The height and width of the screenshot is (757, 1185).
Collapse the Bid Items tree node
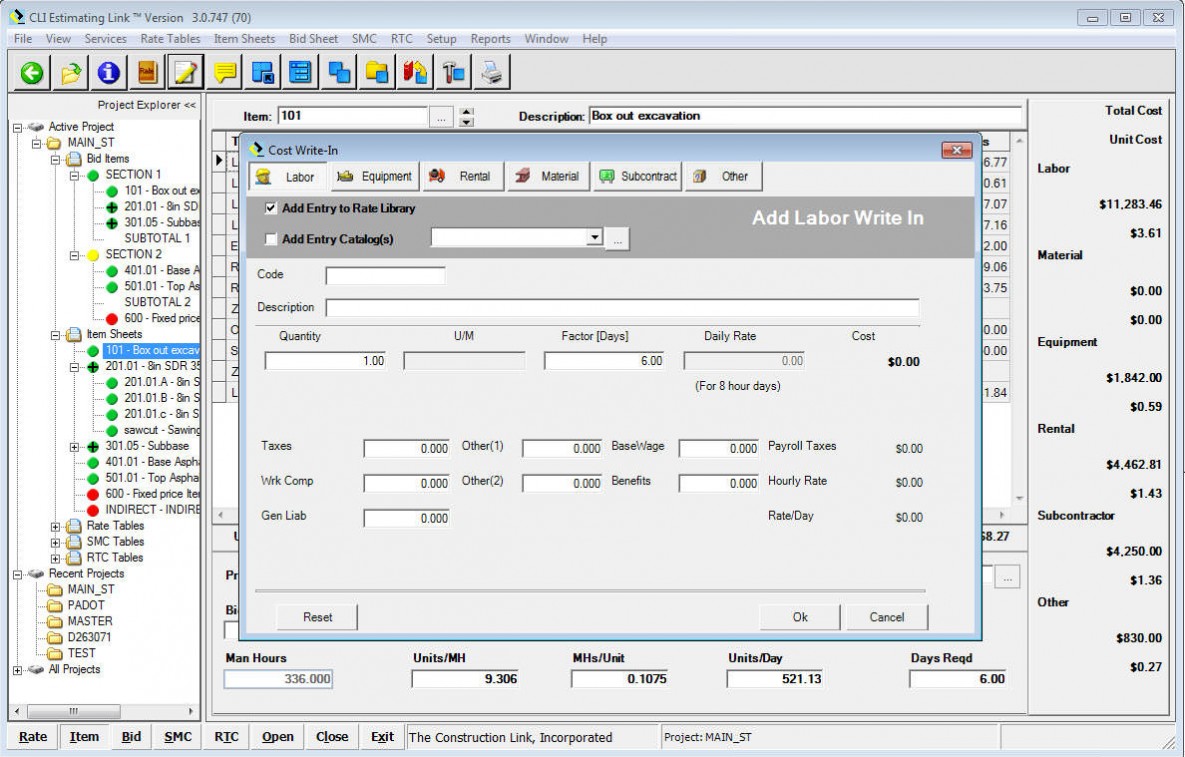55,159
